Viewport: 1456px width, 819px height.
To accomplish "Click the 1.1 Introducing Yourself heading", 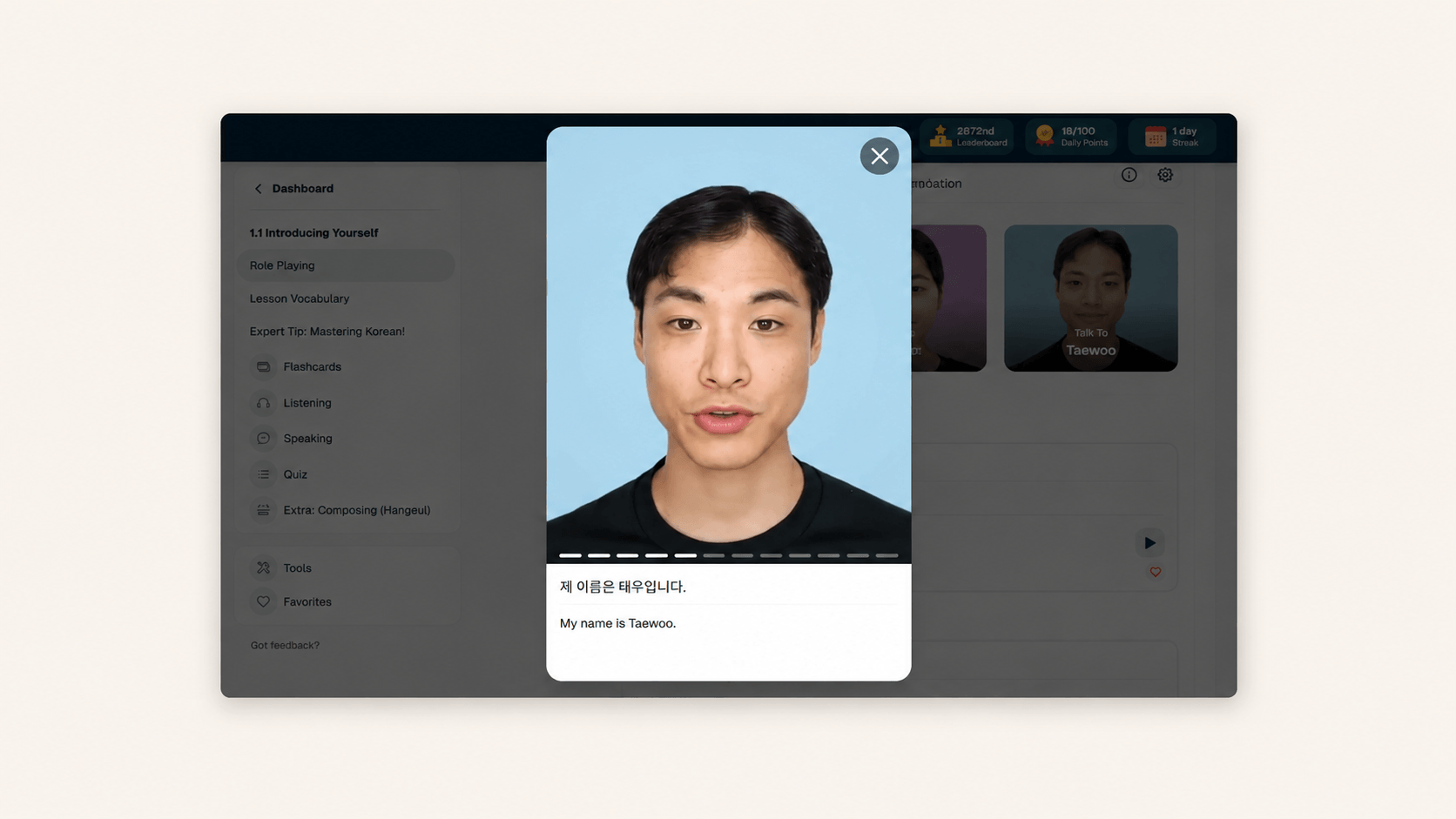I will (x=313, y=233).
